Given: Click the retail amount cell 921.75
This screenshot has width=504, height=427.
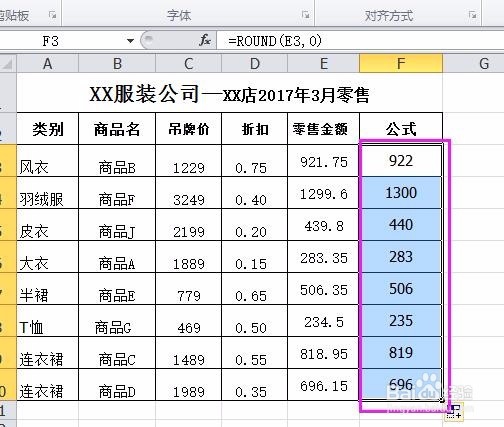Looking at the screenshot, I should point(324,161).
